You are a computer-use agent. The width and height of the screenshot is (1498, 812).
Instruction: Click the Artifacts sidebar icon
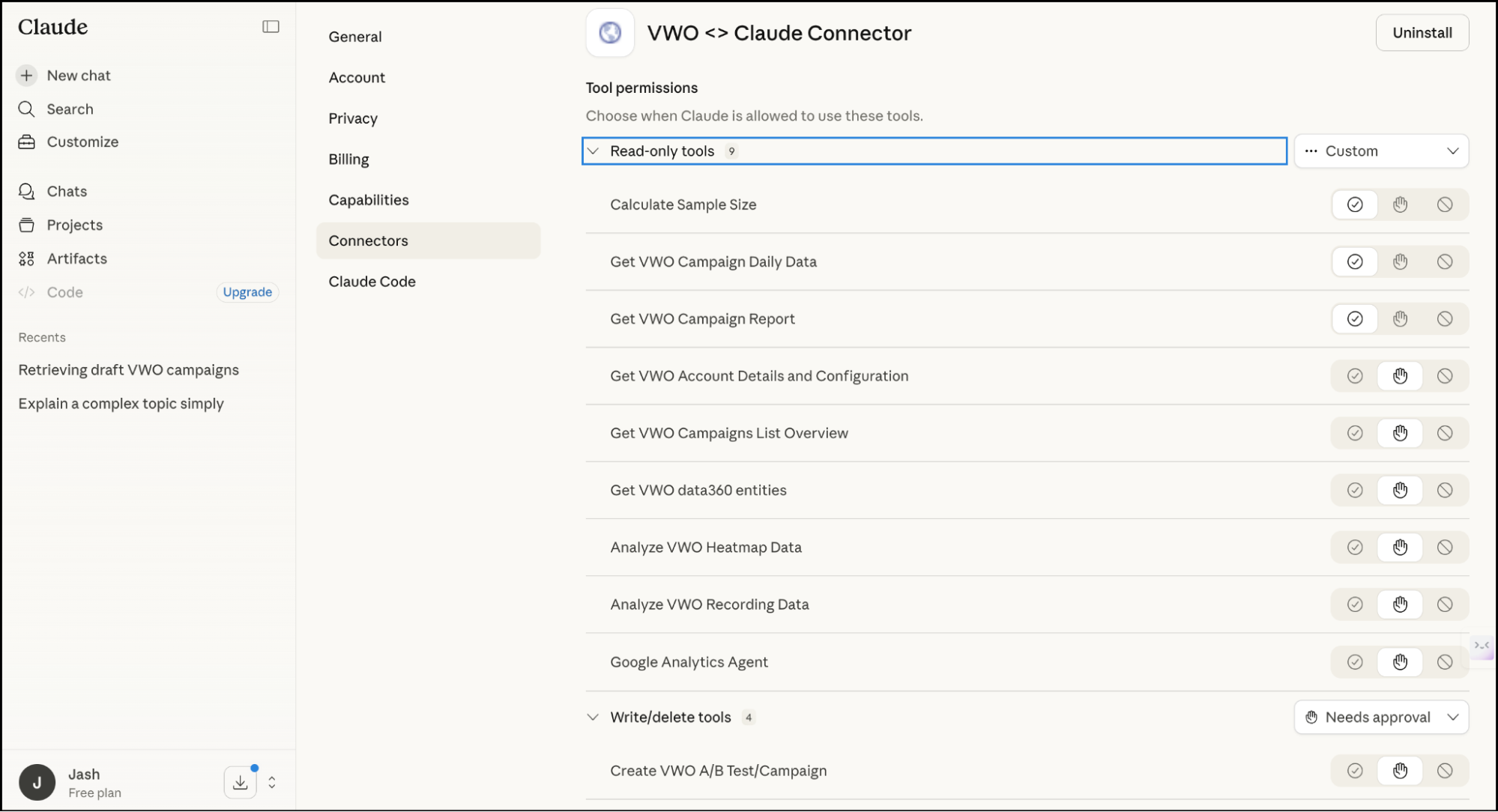tap(26, 258)
